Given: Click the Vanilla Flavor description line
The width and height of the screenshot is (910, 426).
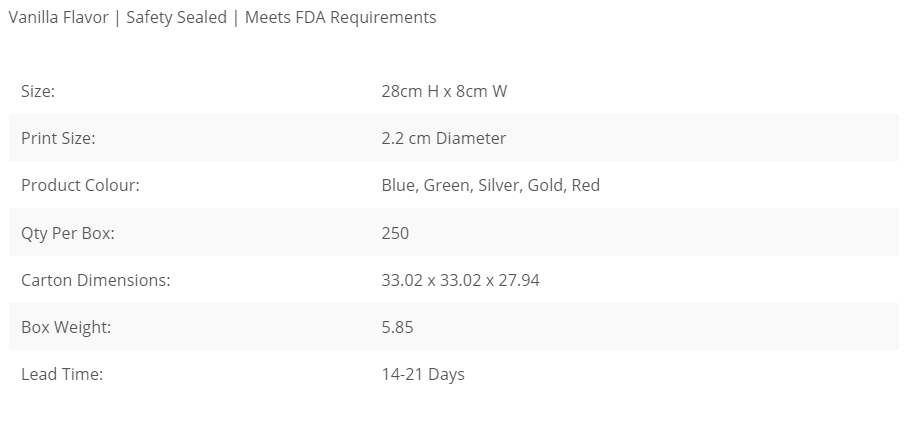Looking at the screenshot, I should pos(222,17).
